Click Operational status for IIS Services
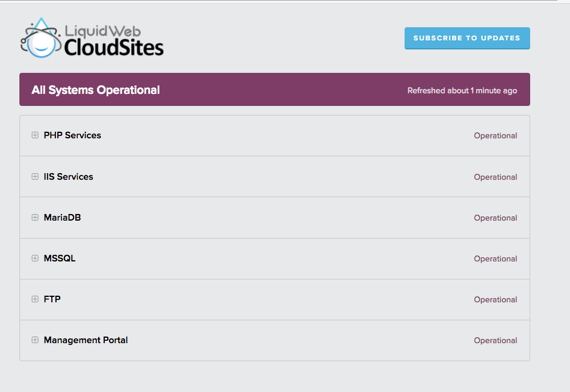This screenshot has height=392, width=570. [495, 177]
